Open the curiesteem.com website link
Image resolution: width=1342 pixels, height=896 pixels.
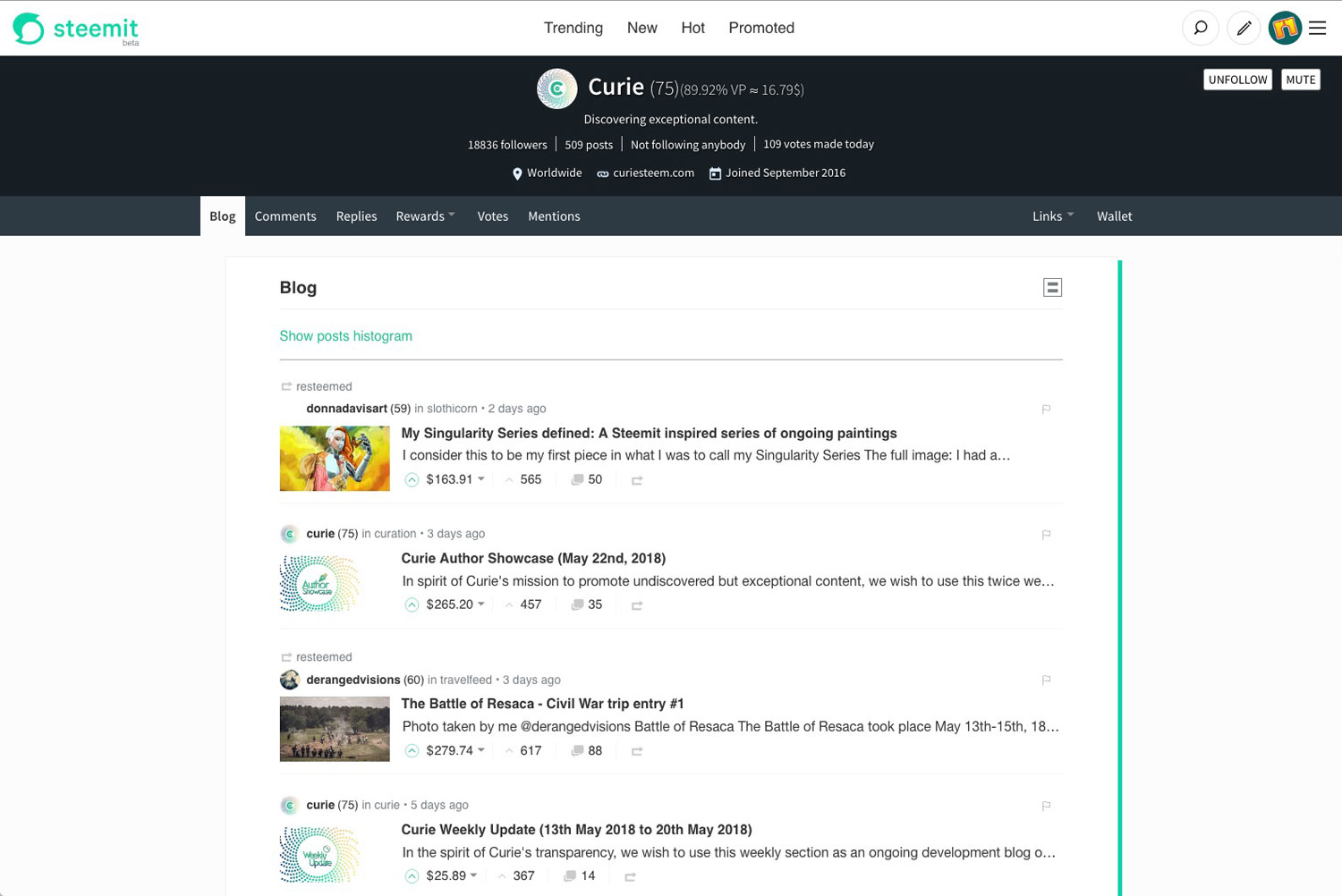coord(653,173)
